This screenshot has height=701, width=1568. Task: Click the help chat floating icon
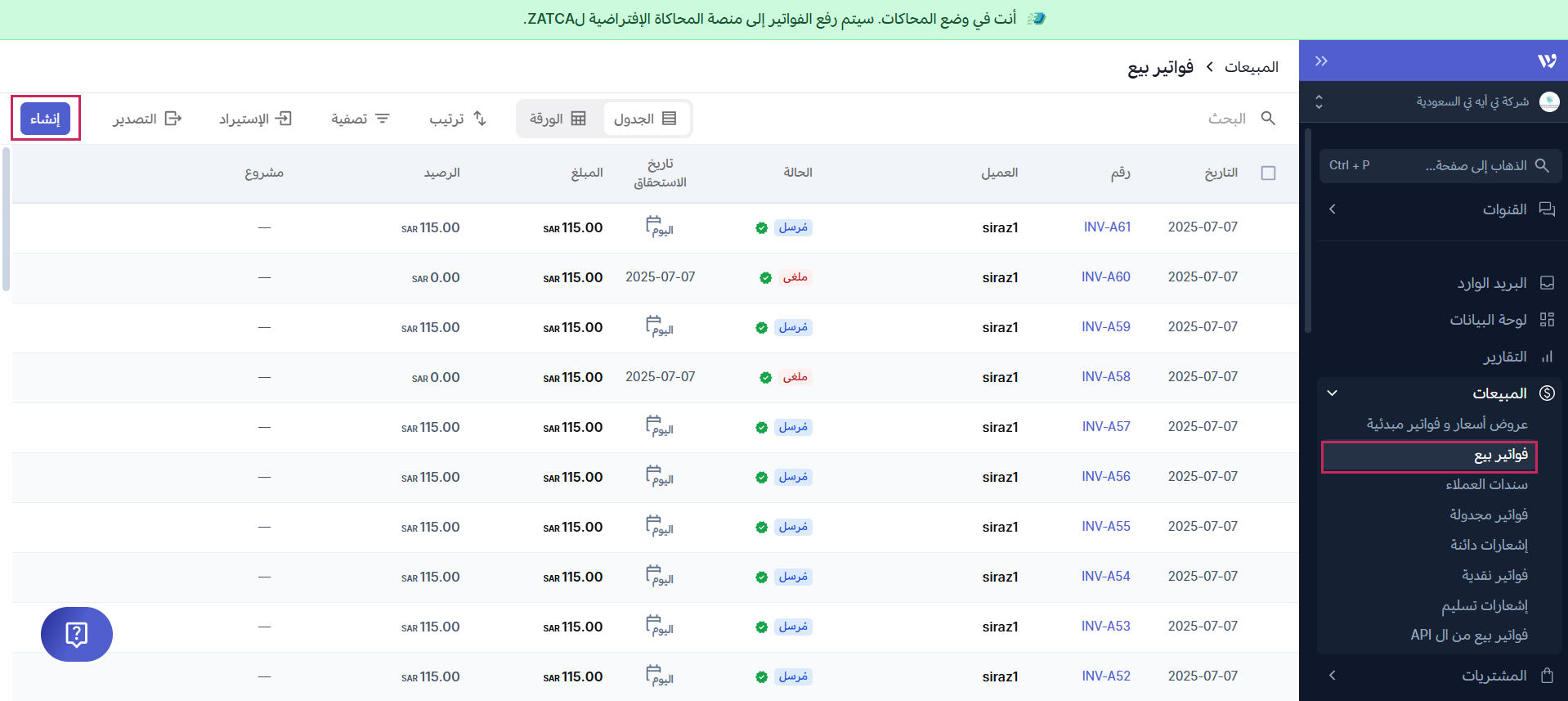[x=77, y=634]
